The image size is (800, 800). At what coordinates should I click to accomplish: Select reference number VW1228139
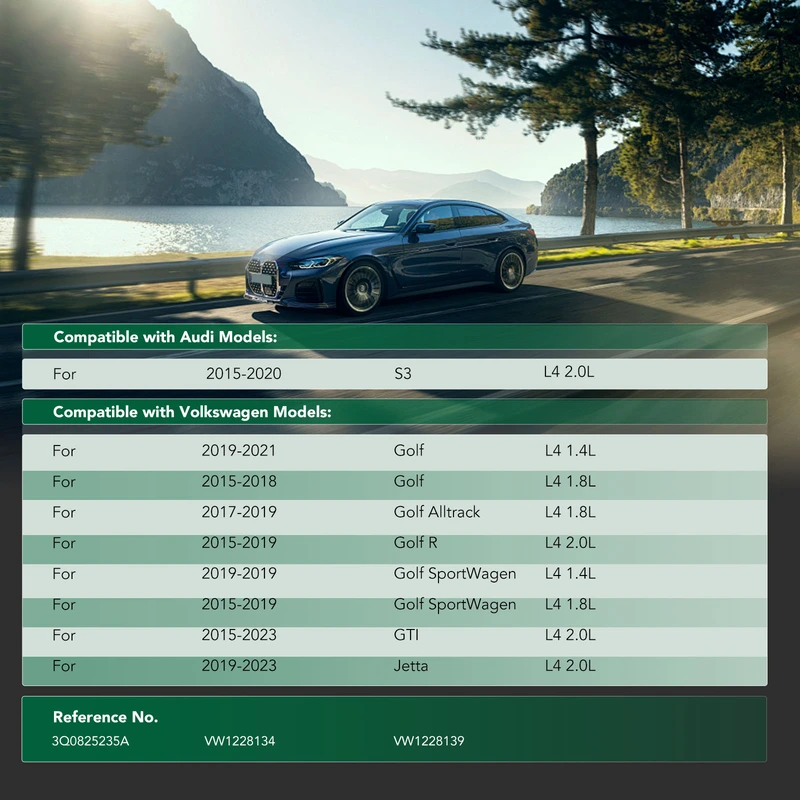[x=429, y=741]
